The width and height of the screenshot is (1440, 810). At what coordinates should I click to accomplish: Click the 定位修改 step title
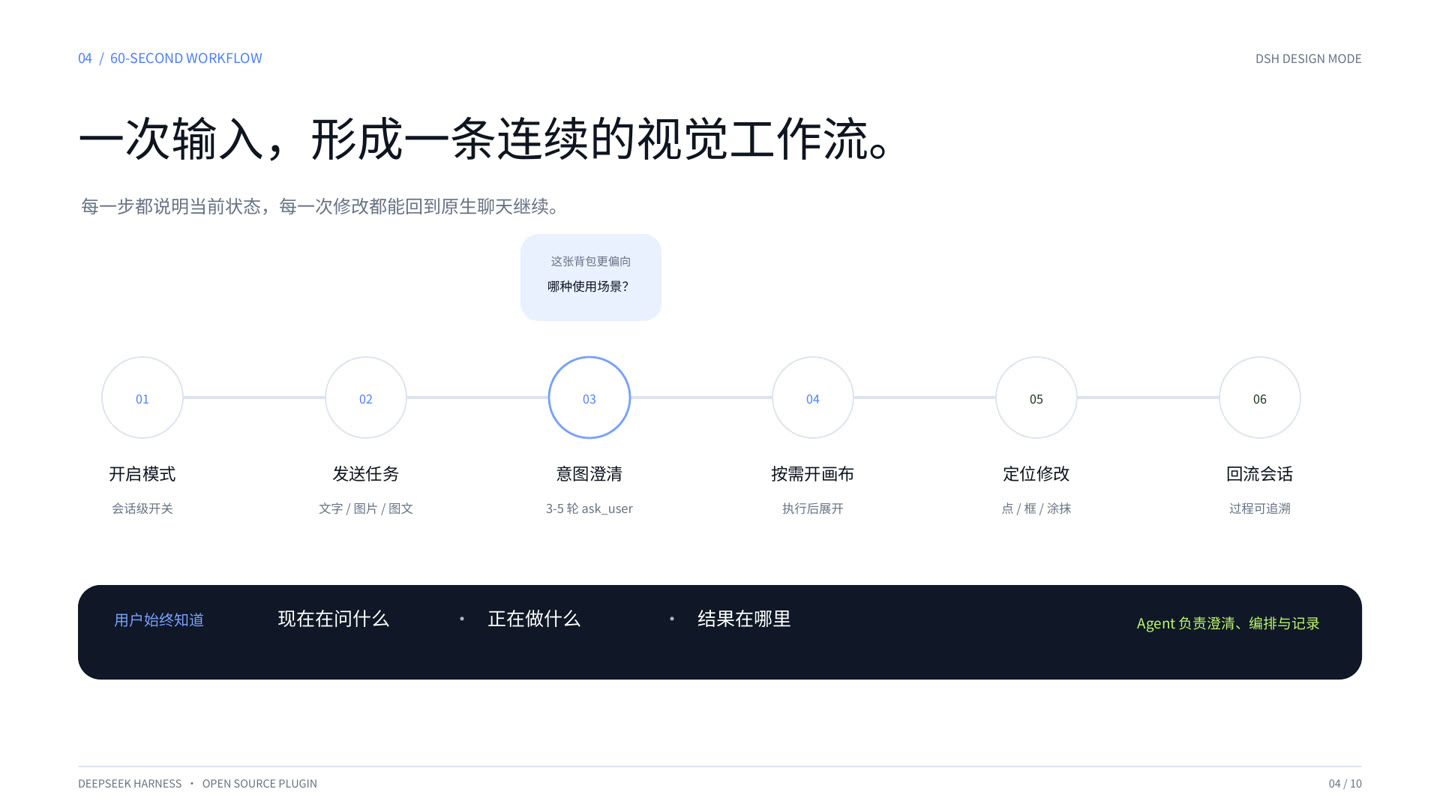pyautogui.click(x=1036, y=474)
